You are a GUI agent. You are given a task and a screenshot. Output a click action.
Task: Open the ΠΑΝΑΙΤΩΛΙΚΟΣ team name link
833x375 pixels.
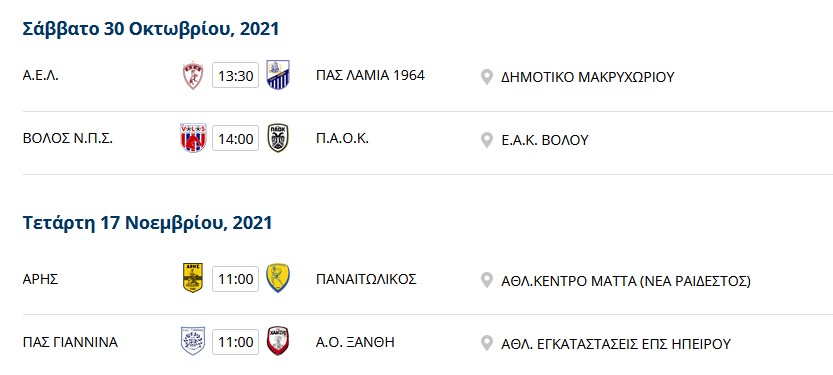point(366,279)
